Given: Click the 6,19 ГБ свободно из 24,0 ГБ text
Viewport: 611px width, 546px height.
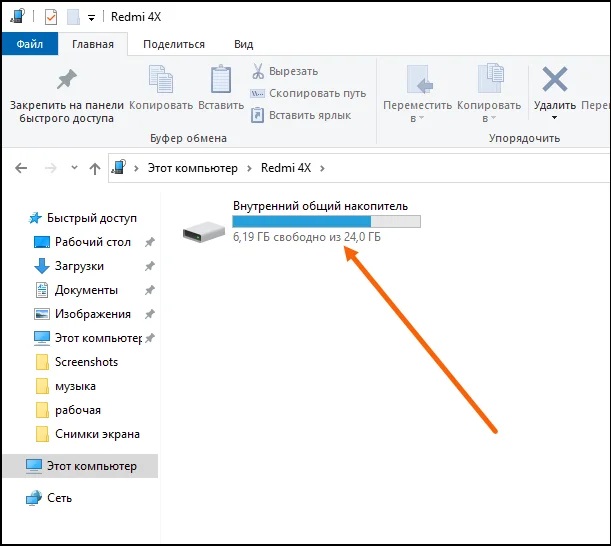Looking at the screenshot, I should pos(307,237).
